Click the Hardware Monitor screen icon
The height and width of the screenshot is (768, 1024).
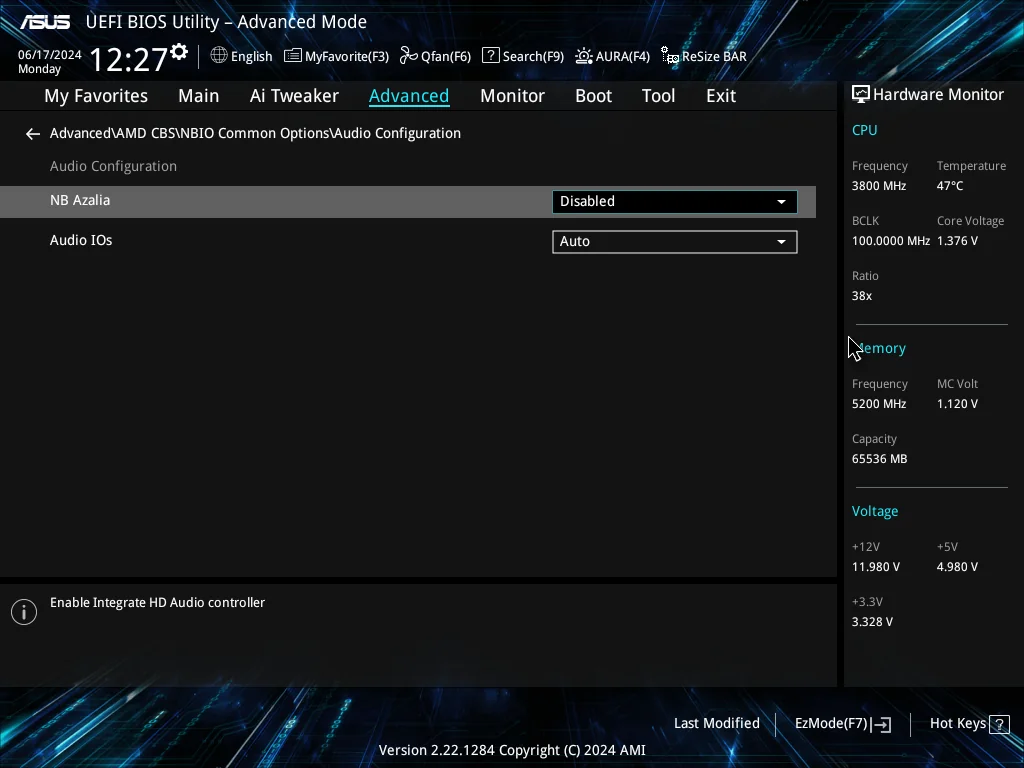[x=861, y=95]
